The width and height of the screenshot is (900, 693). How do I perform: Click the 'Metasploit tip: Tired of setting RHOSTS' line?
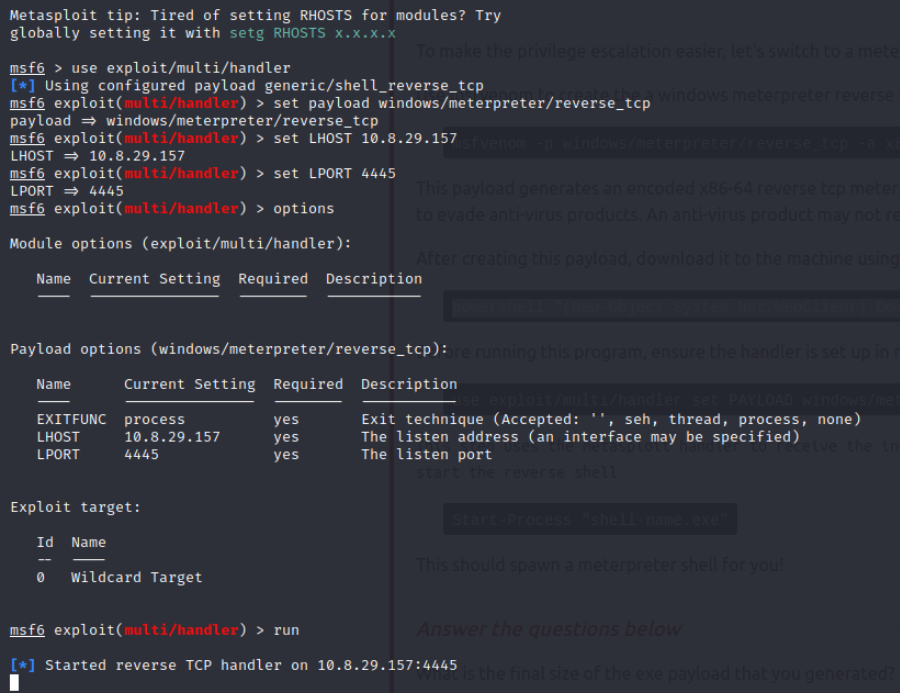tap(255, 16)
